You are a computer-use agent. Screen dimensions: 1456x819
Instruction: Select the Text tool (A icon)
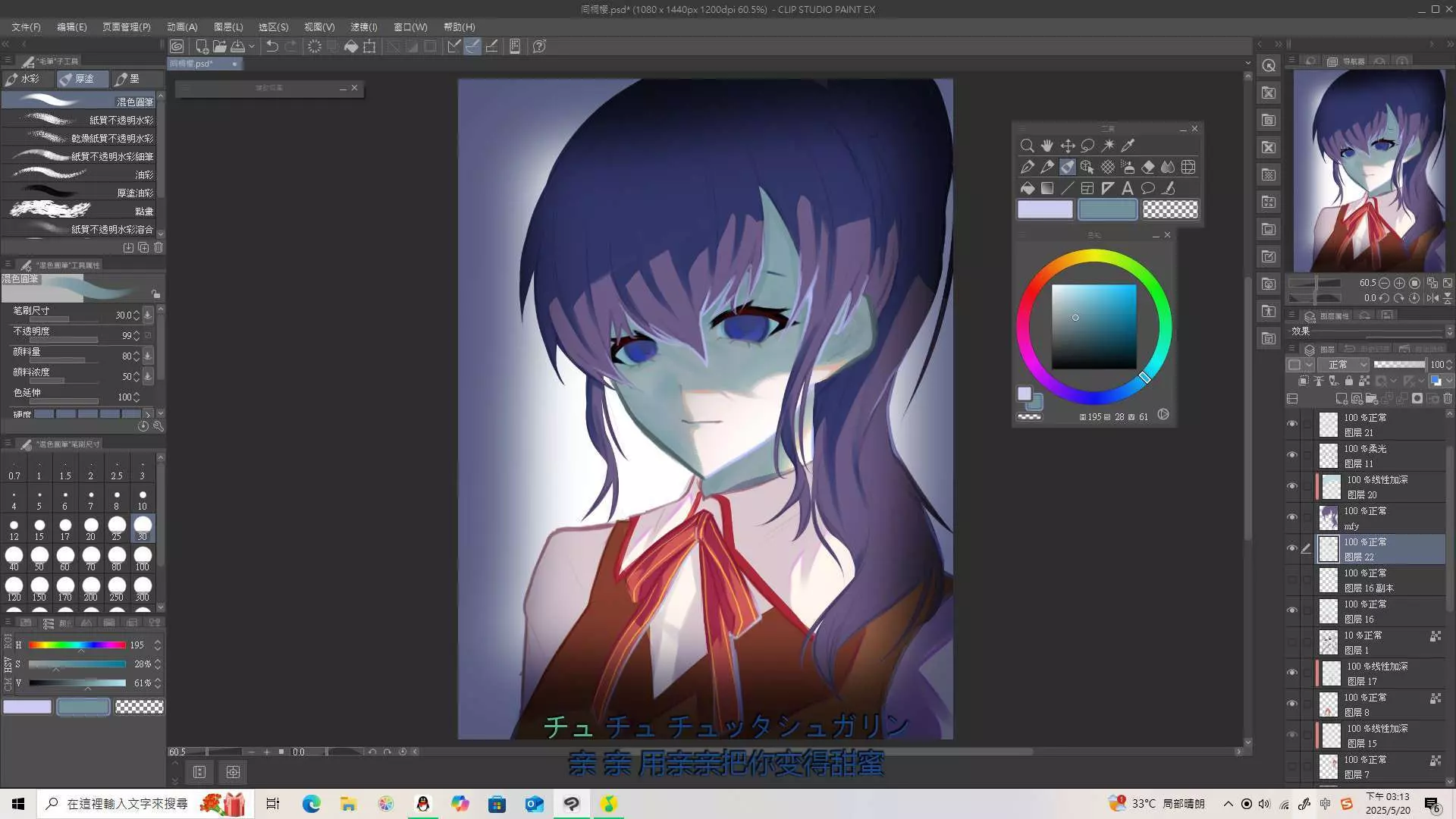(1128, 188)
